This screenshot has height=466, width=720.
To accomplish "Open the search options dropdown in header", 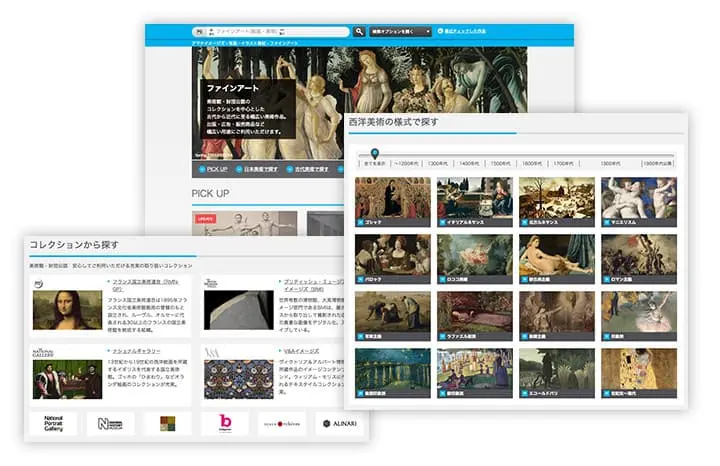I will coord(400,32).
